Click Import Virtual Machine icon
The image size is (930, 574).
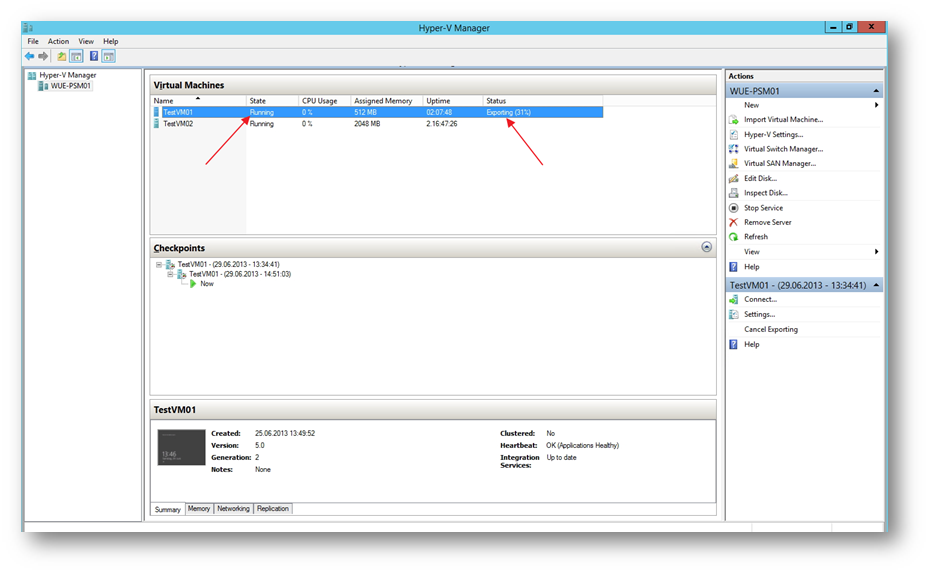click(x=734, y=120)
